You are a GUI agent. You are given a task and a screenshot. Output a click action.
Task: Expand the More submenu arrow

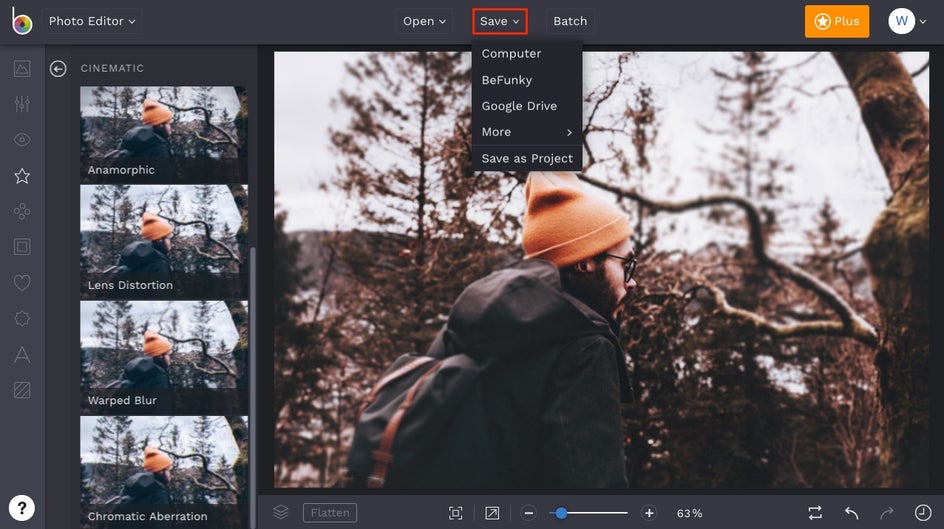(x=569, y=132)
